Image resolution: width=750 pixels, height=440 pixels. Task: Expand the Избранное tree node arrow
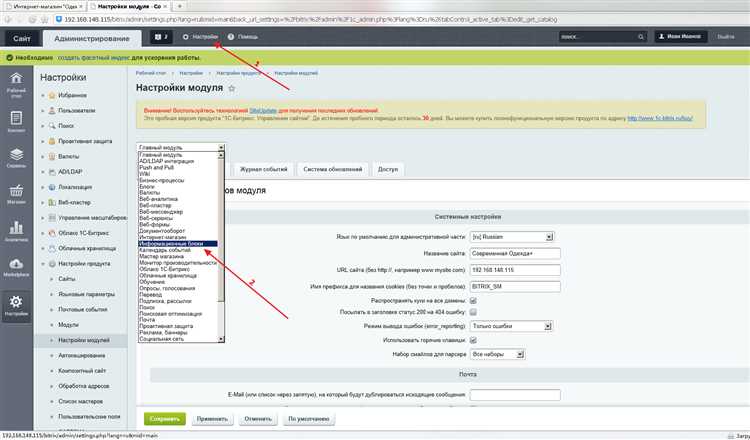point(43,96)
